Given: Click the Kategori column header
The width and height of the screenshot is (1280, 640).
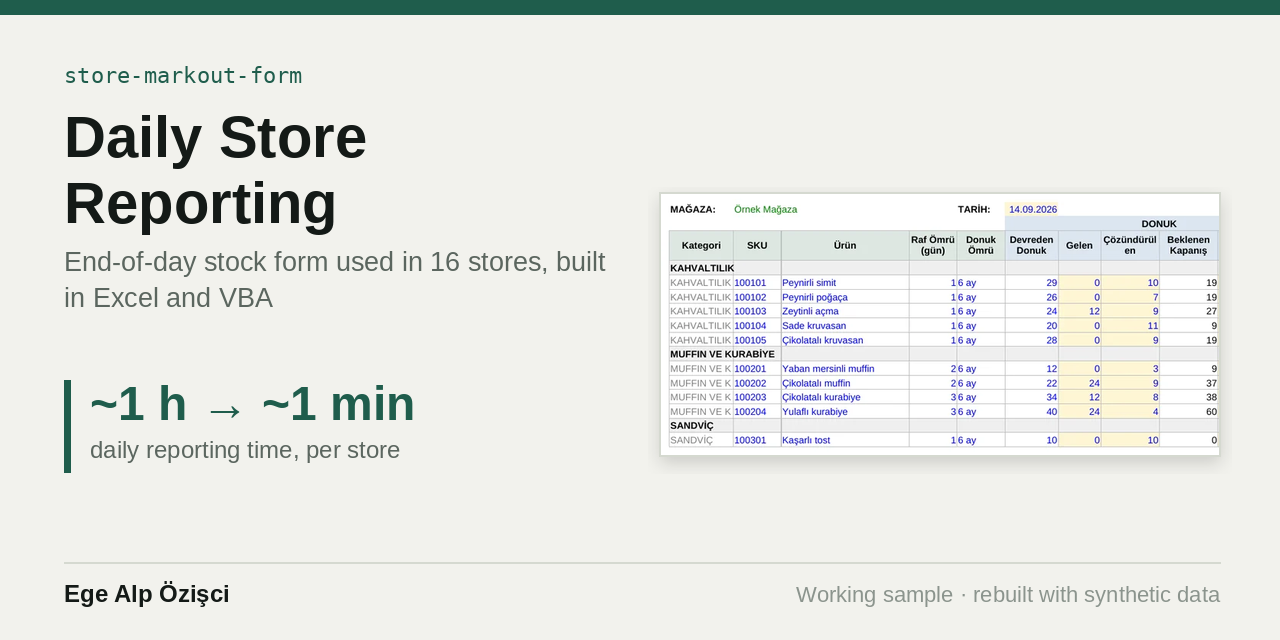Looking at the screenshot, I should coord(701,246).
